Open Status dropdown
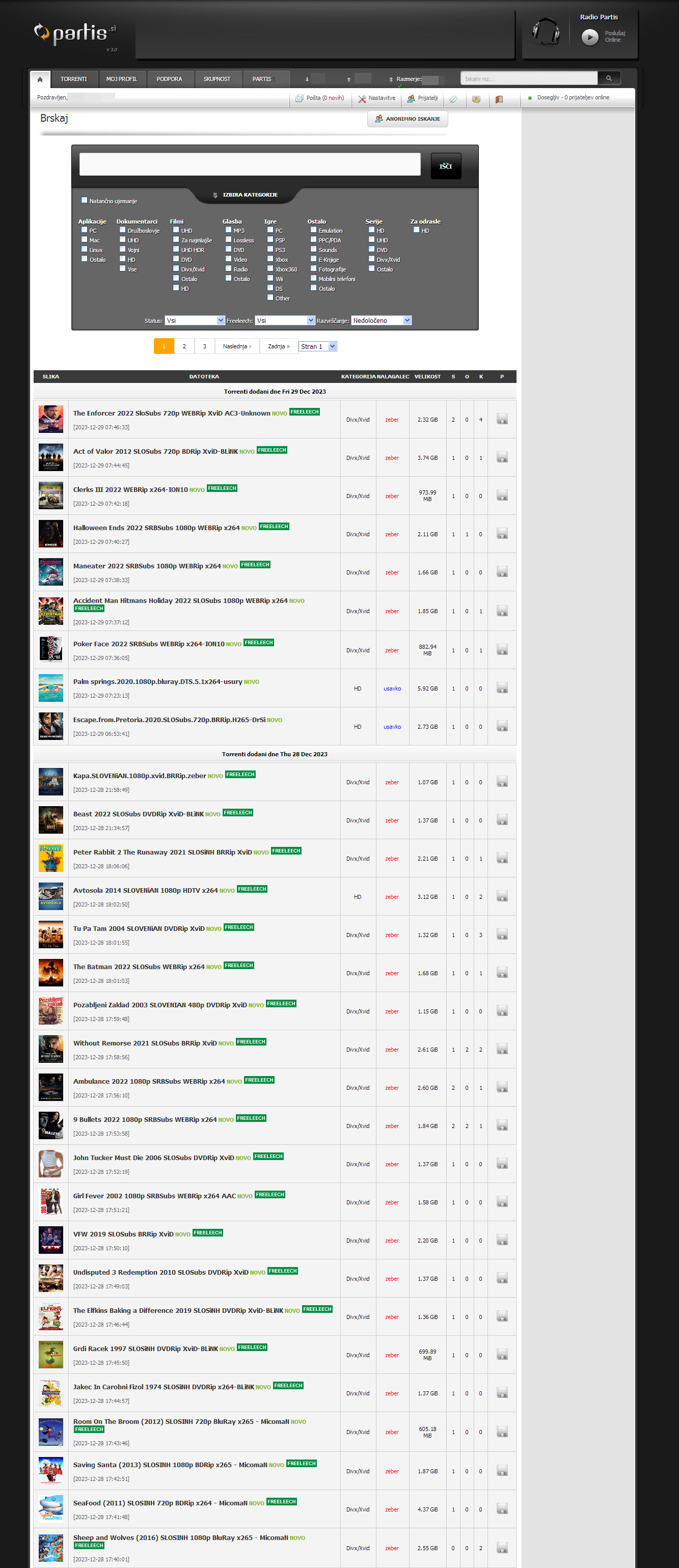The image size is (679, 1568). (x=195, y=321)
